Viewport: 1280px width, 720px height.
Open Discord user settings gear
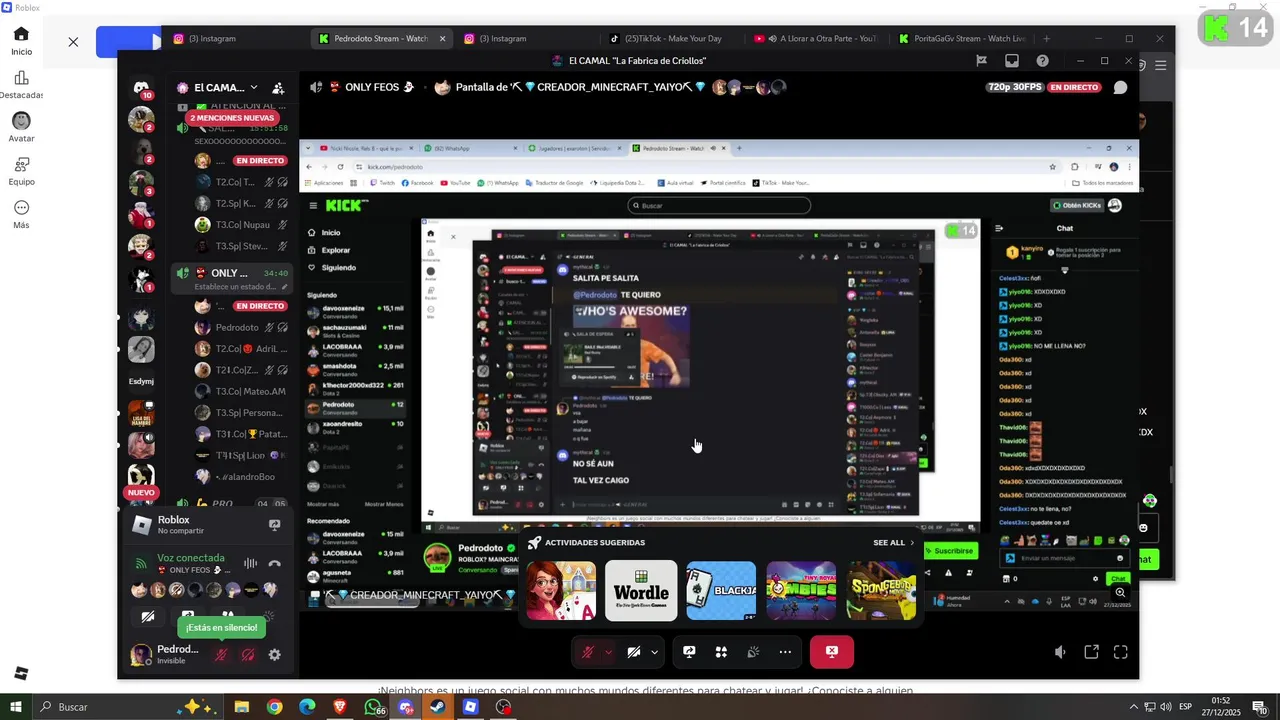[274, 655]
